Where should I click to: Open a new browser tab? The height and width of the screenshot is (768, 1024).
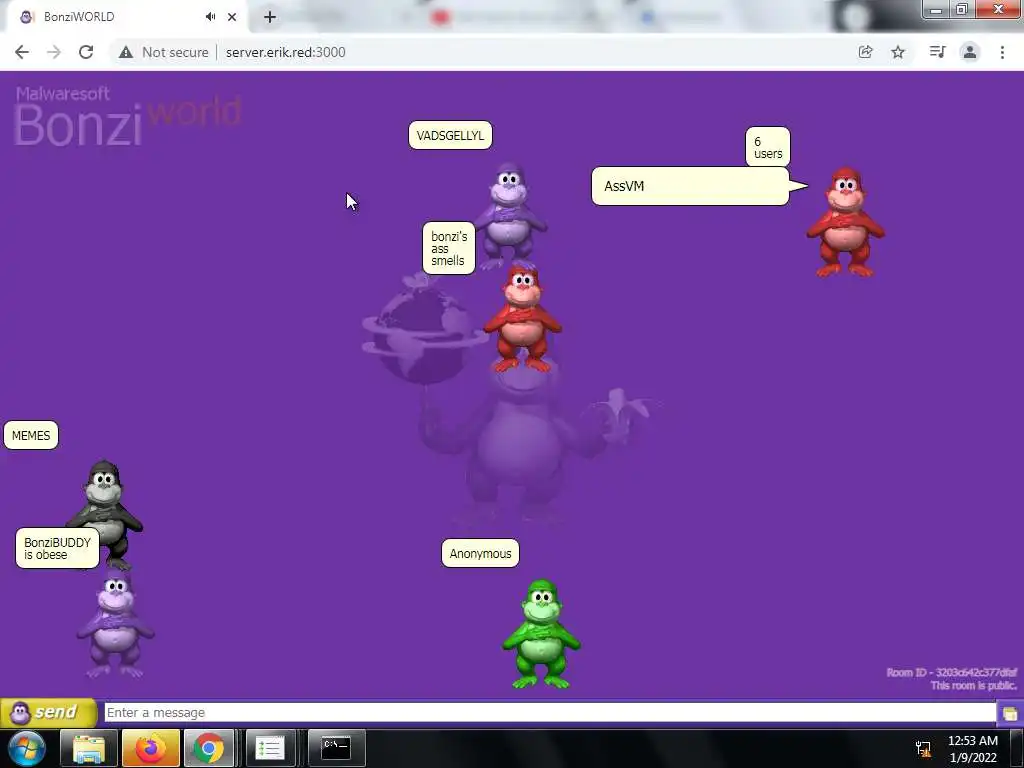(x=270, y=17)
